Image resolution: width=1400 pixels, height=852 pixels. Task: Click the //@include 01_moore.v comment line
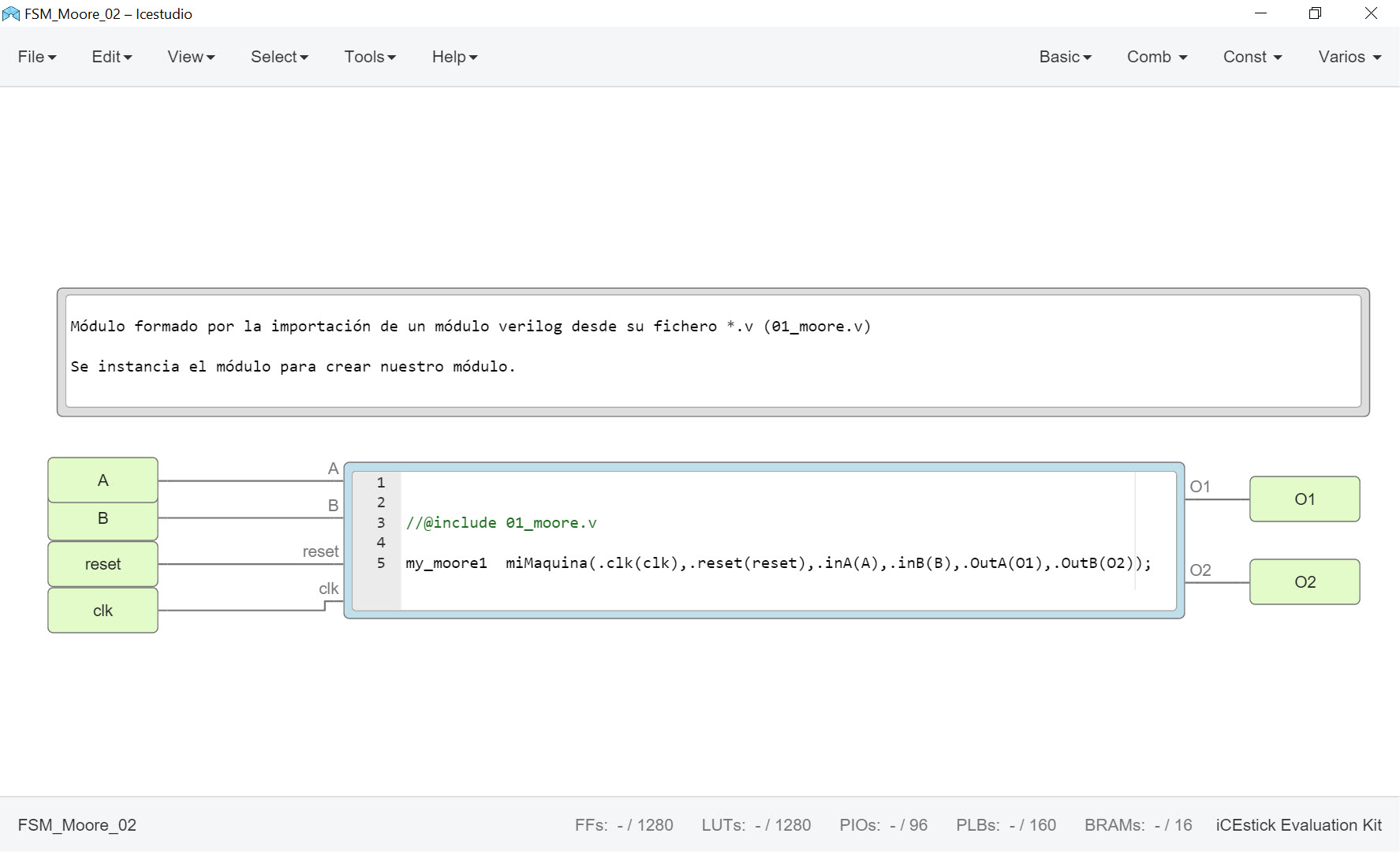tap(501, 522)
